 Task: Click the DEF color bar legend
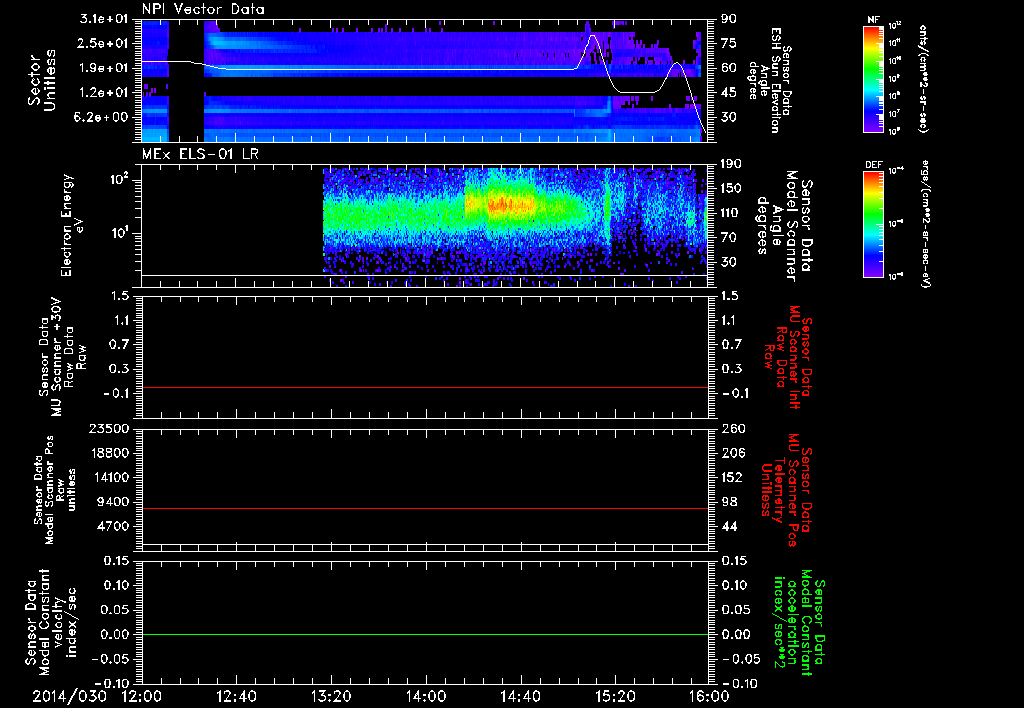pos(874,223)
